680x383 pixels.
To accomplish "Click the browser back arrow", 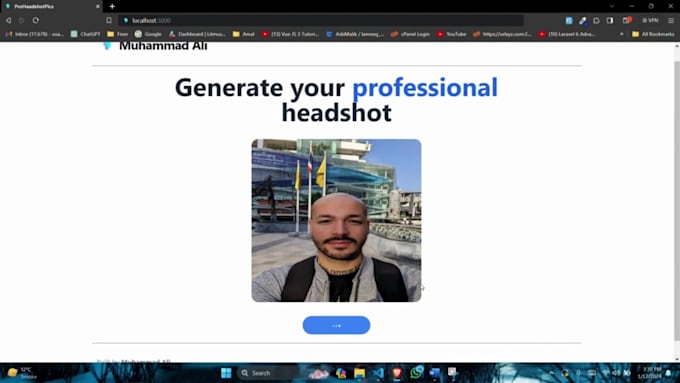I will pyautogui.click(x=8, y=20).
